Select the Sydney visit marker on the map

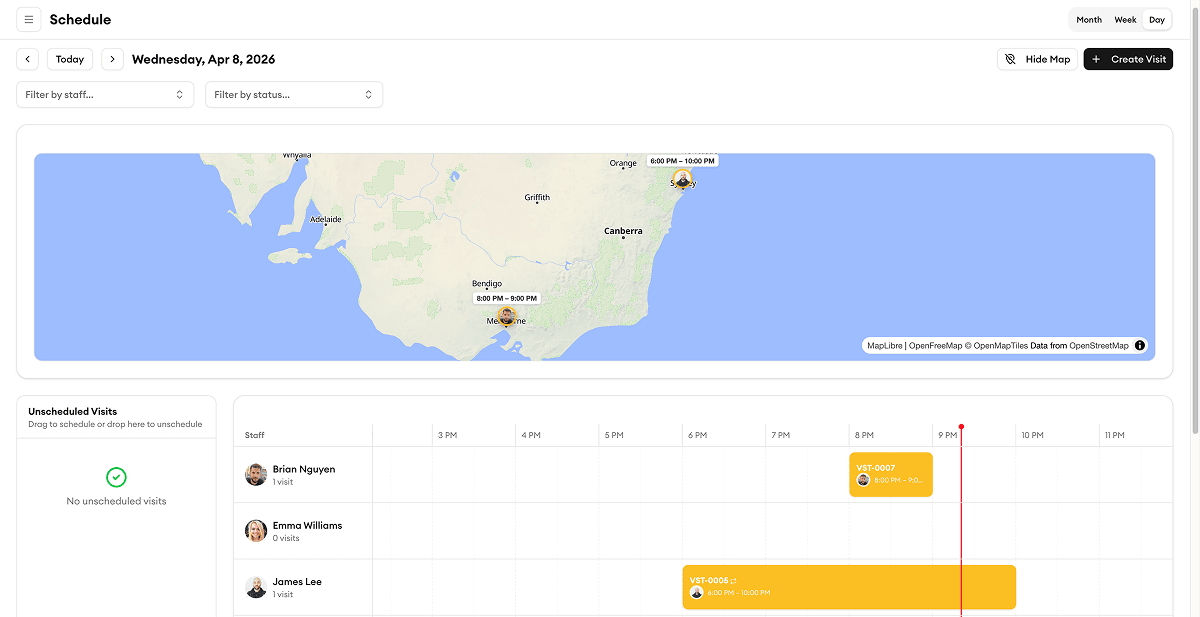(x=682, y=180)
